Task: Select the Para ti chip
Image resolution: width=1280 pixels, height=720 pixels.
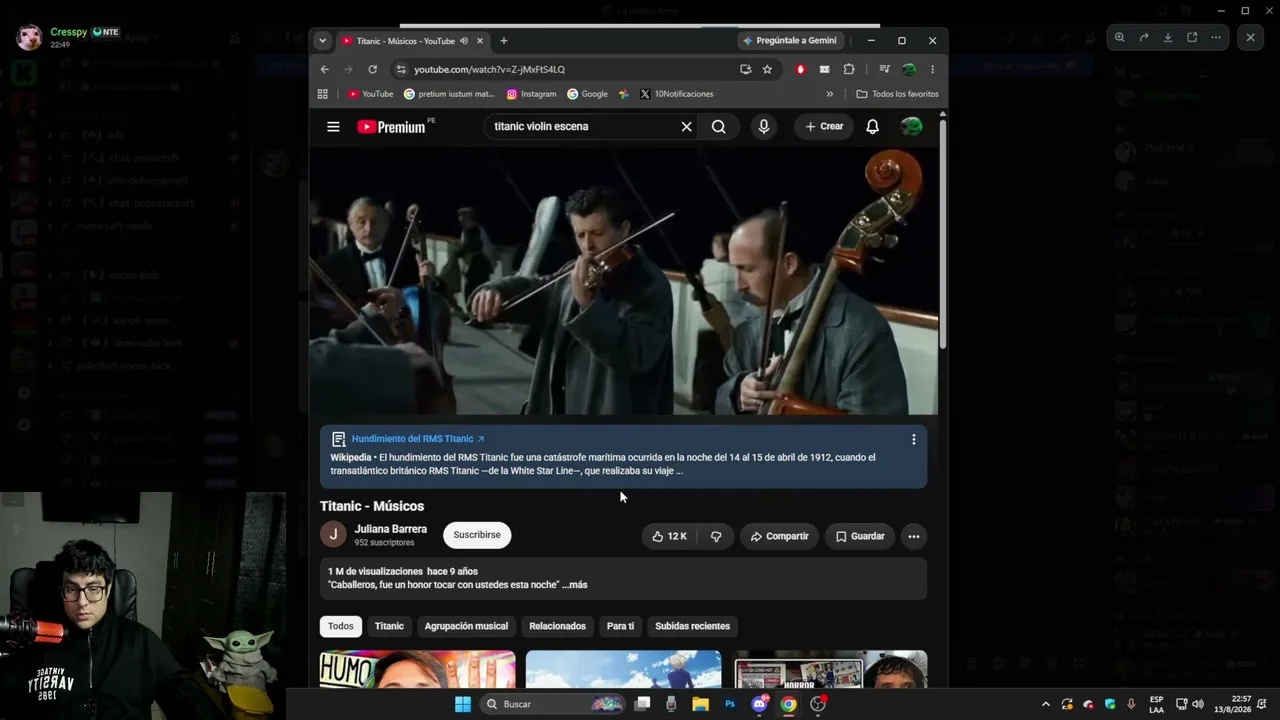Action: pos(620,626)
